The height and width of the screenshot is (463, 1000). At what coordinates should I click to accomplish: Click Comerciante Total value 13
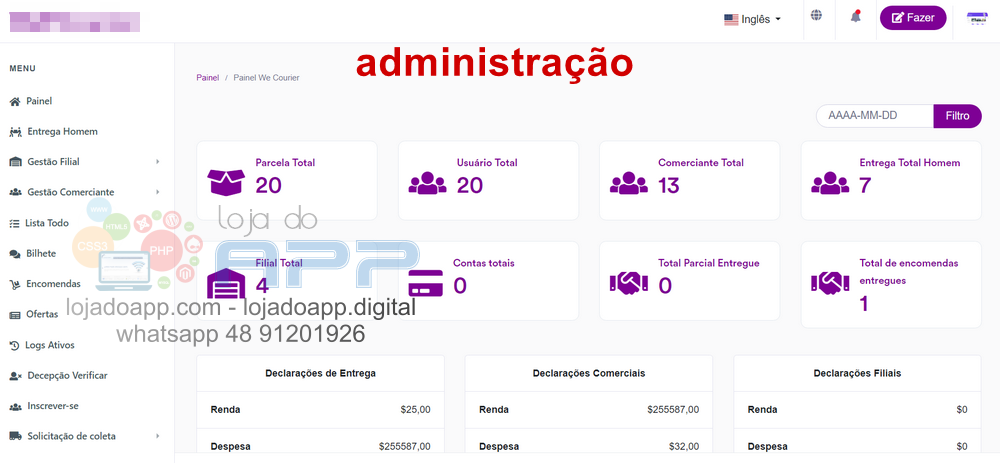(x=669, y=186)
